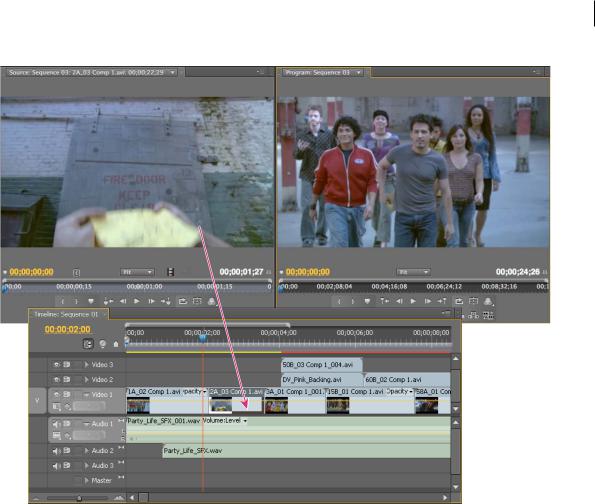The image size is (595, 504).
Task: Select the 60B_02 Comp 1.avi clip
Action: click(x=407, y=380)
